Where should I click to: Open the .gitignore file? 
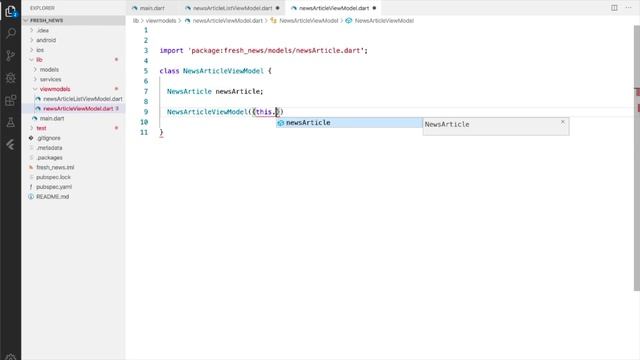(x=73, y=138)
